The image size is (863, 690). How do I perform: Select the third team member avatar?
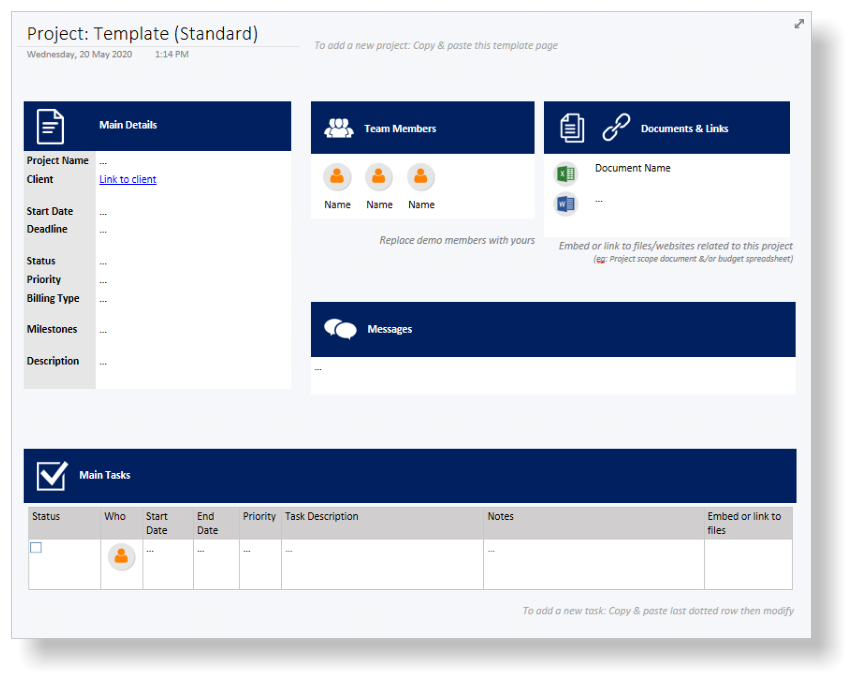(420, 177)
